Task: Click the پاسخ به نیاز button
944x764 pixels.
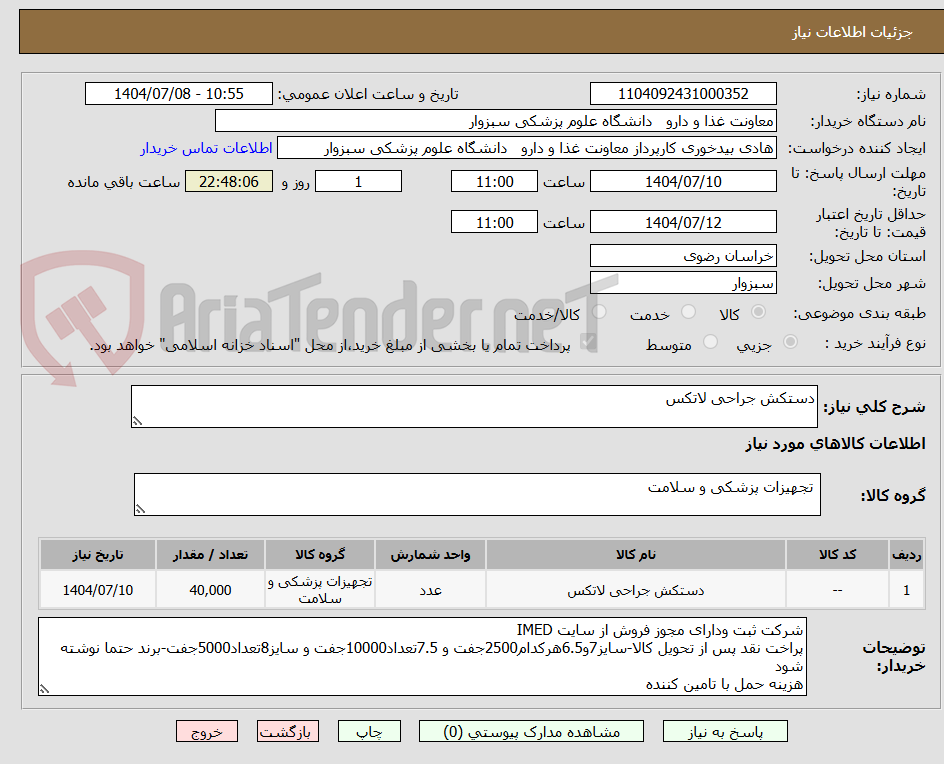Action: click(x=725, y=731)
